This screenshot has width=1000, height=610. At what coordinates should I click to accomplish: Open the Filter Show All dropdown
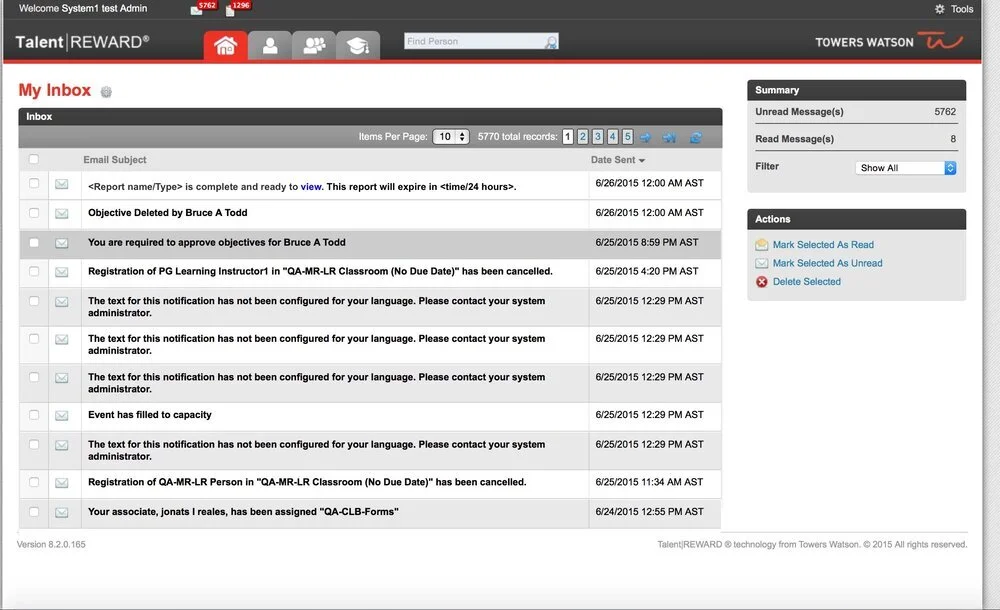tap(905, 168)
